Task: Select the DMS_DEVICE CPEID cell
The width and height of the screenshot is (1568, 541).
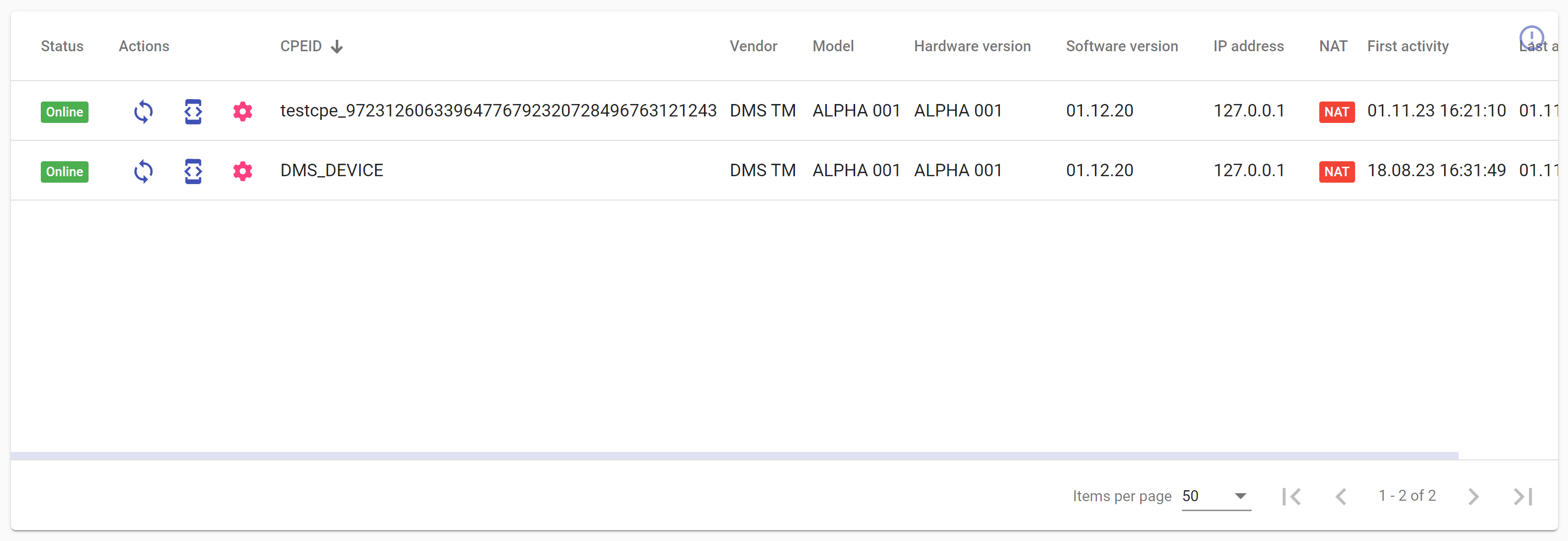Action: point(332,171)
